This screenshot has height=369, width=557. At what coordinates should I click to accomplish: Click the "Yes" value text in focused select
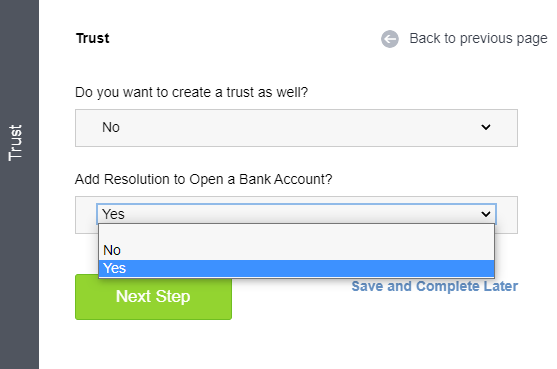point(113,214)
